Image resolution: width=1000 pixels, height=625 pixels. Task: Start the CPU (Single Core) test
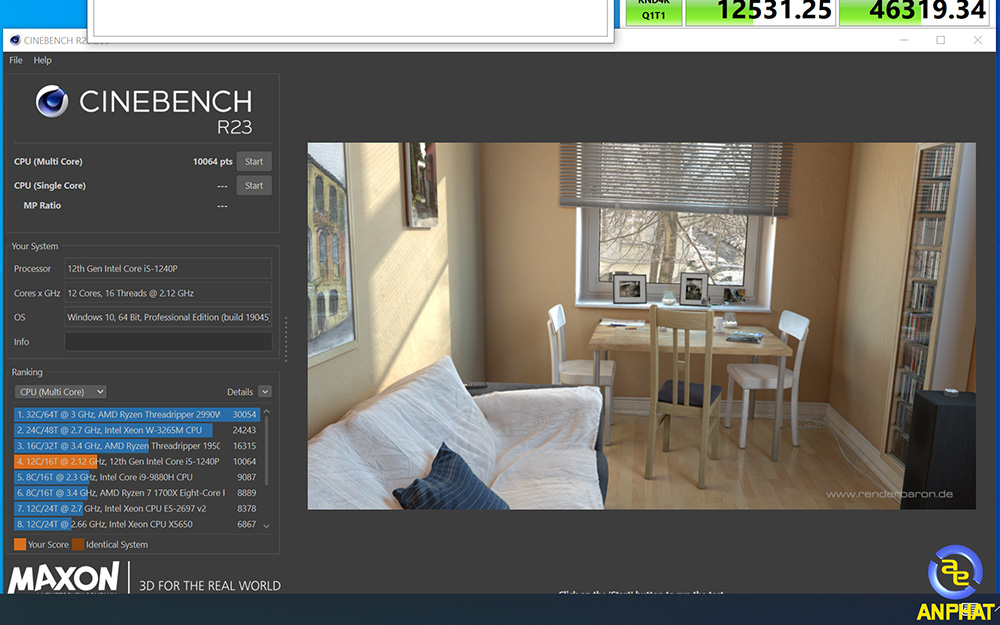[x=254, y=186]
